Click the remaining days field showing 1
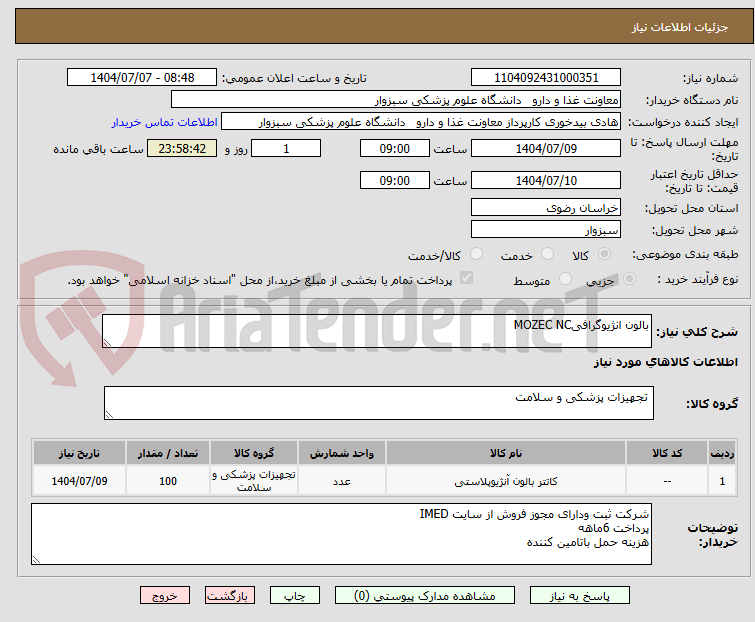 (286, 148)
